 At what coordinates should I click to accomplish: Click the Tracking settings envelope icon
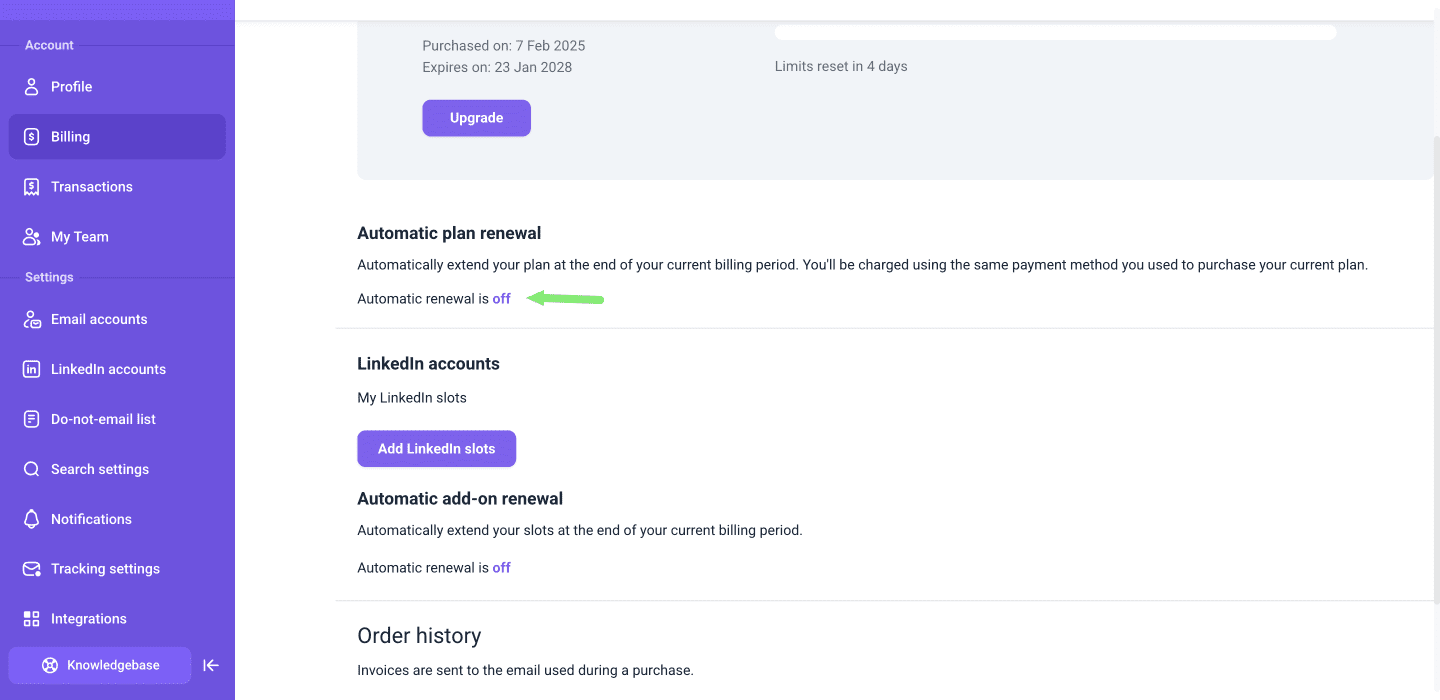31,569
